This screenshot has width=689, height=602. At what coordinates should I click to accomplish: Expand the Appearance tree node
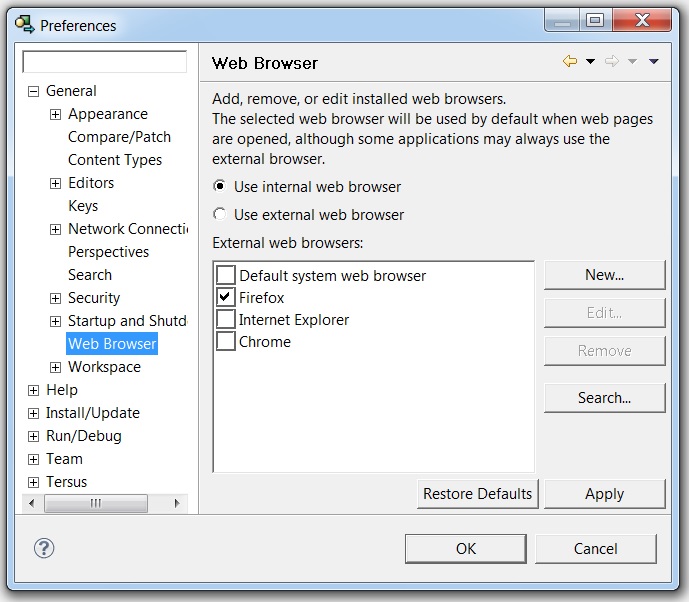(55, 115)
